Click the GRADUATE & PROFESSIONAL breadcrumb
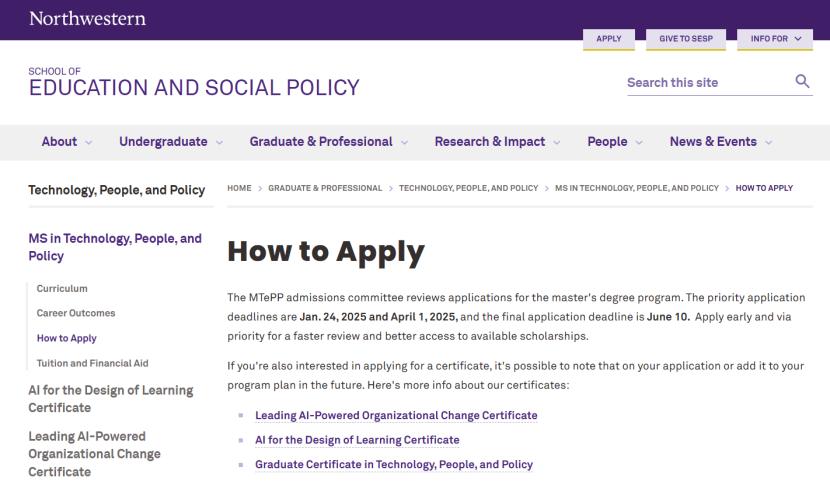Viewport: 830px width, 488px height. [325, 188]
